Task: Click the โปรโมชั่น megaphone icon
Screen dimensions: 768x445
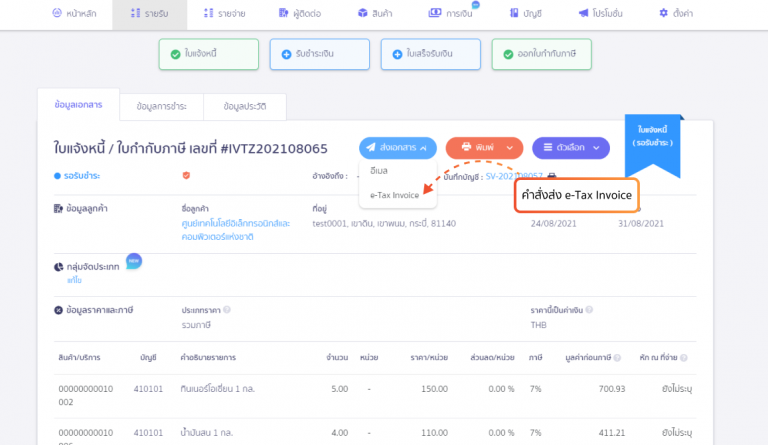Action: (x=584, y=13)
